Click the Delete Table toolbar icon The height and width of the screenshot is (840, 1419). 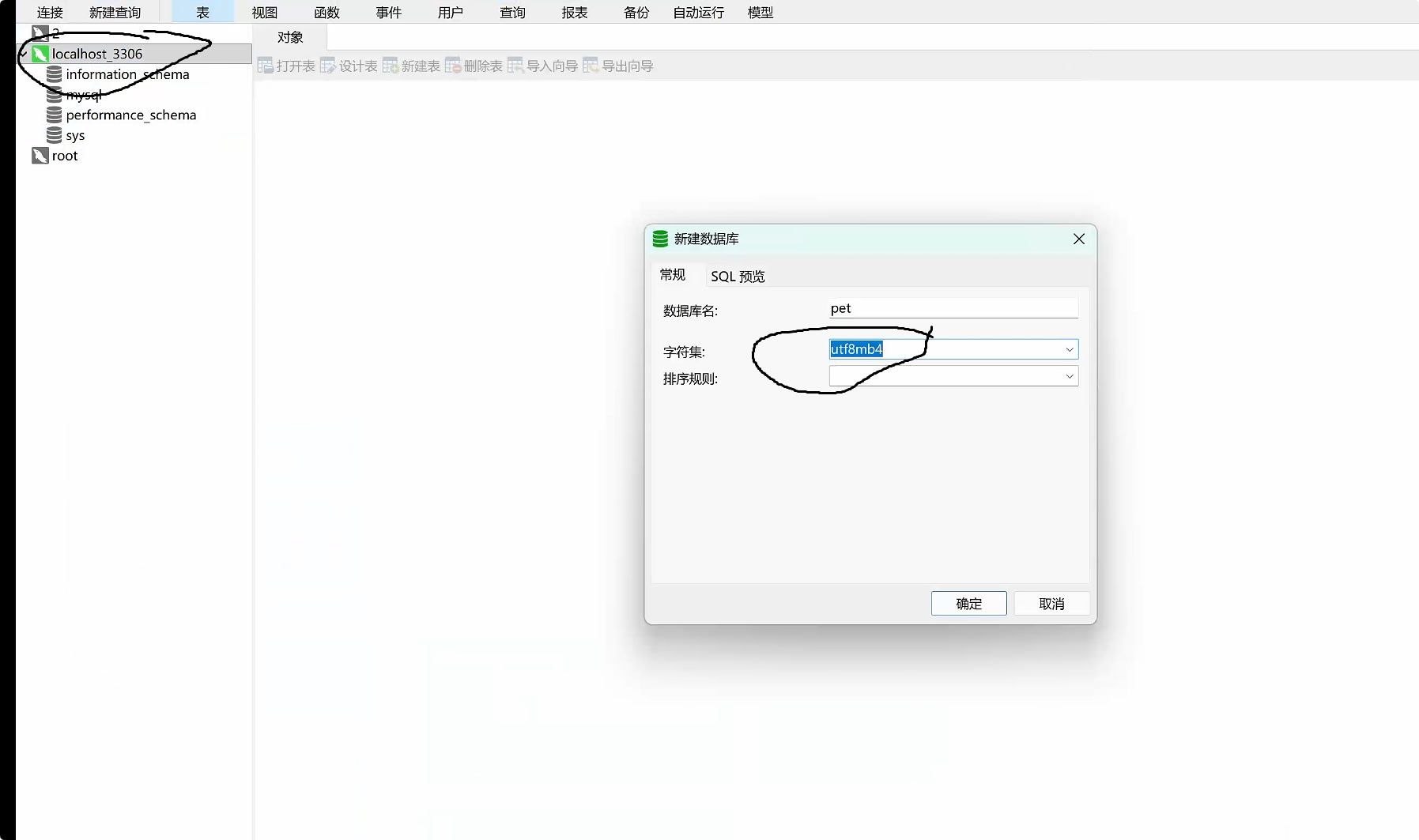[453, 66]
